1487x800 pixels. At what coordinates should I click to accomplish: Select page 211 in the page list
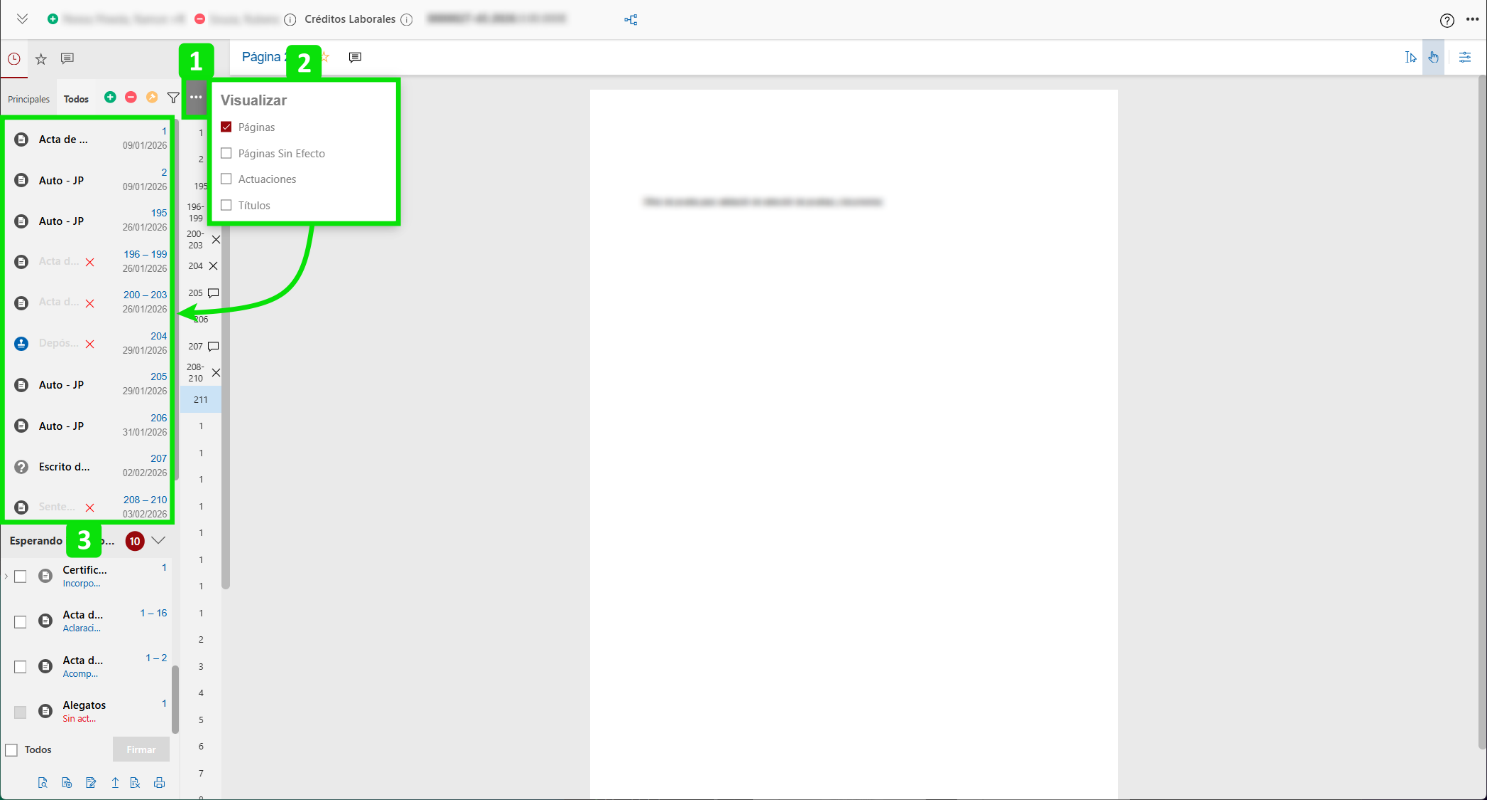(x=201, y=400)
